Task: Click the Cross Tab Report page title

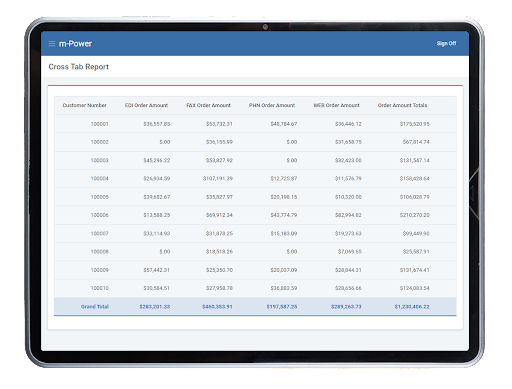Action: click(79, 67)
